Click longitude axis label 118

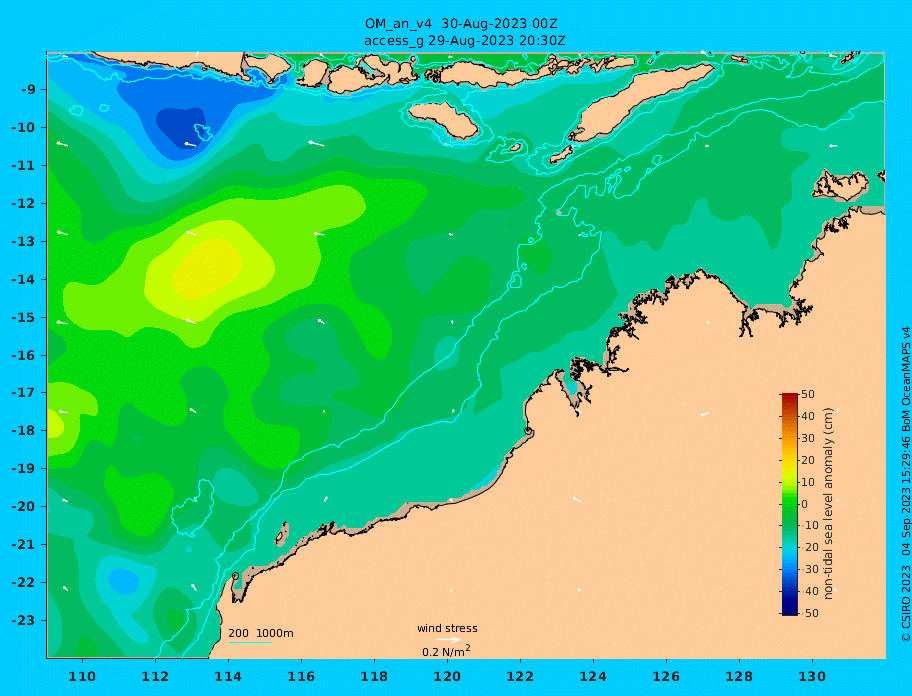[374, 676]
